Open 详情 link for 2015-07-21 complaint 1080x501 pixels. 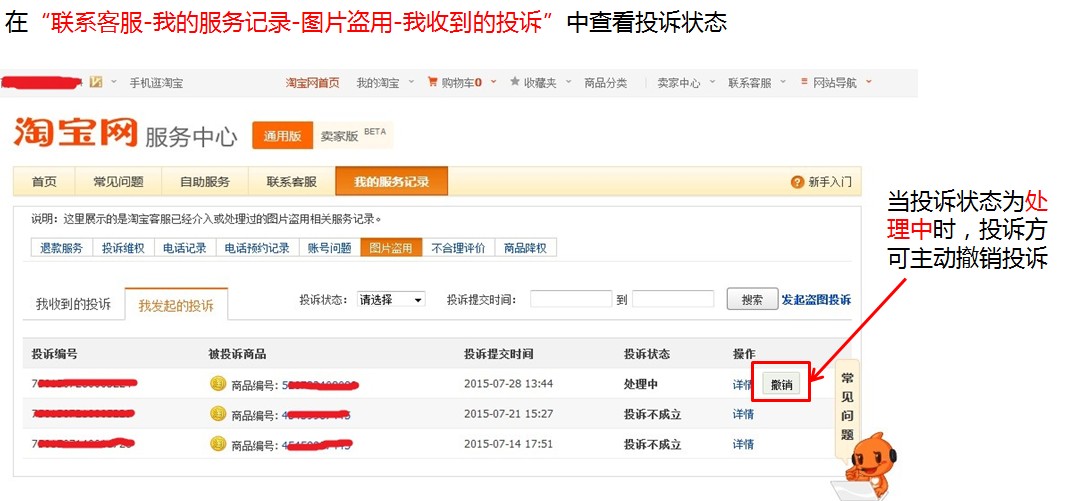point(742,414)
